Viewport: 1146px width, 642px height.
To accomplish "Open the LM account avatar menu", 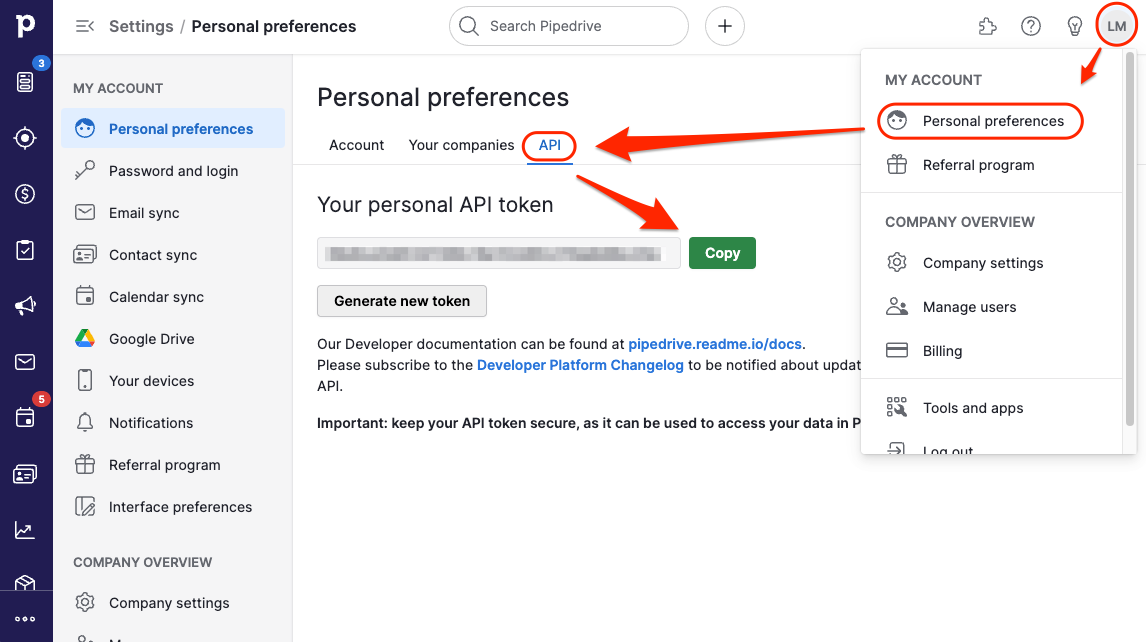I will (x=1117, y=26).
